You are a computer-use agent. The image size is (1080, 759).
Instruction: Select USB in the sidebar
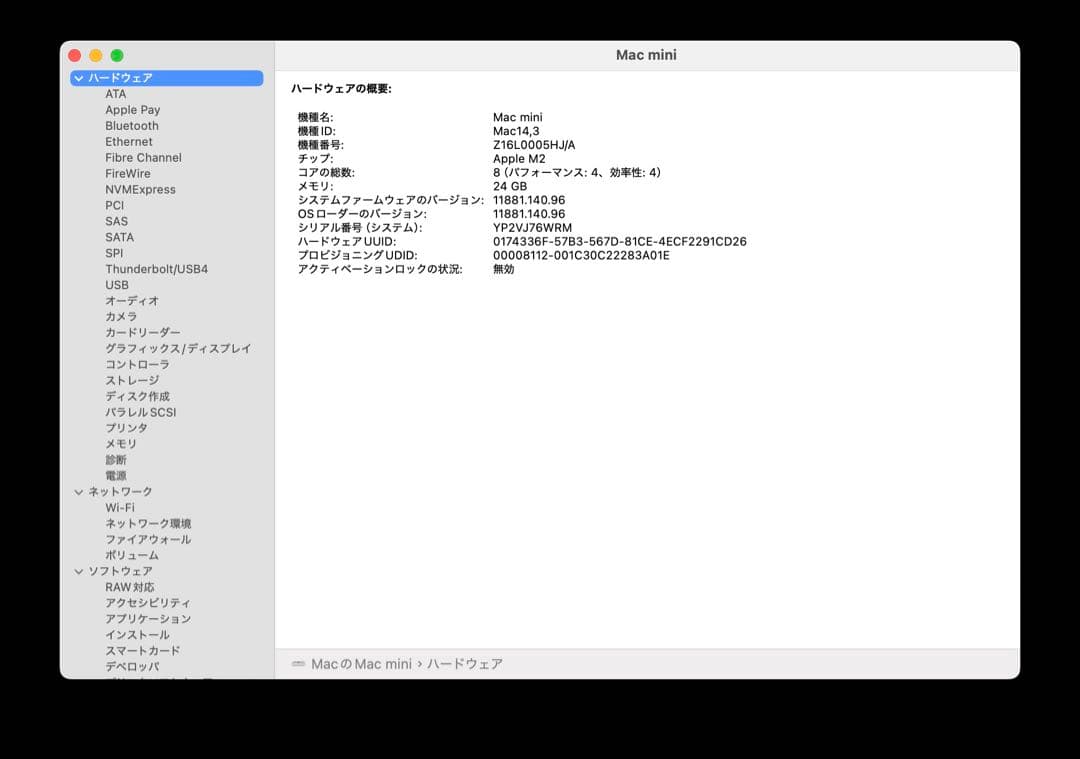click(x=116, y=285)
